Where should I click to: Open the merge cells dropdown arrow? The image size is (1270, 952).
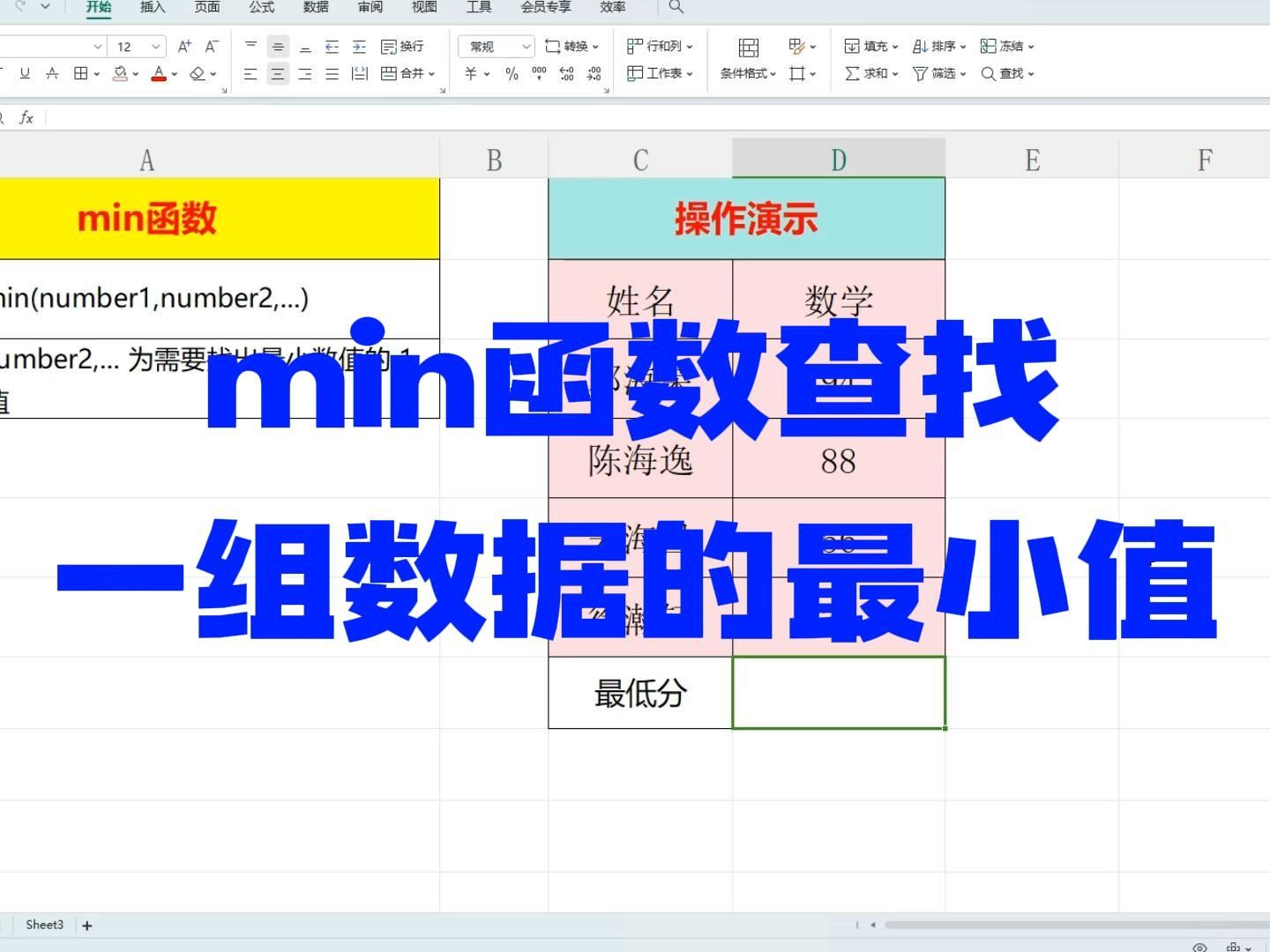pyautogui.click(x=432, y=74)
